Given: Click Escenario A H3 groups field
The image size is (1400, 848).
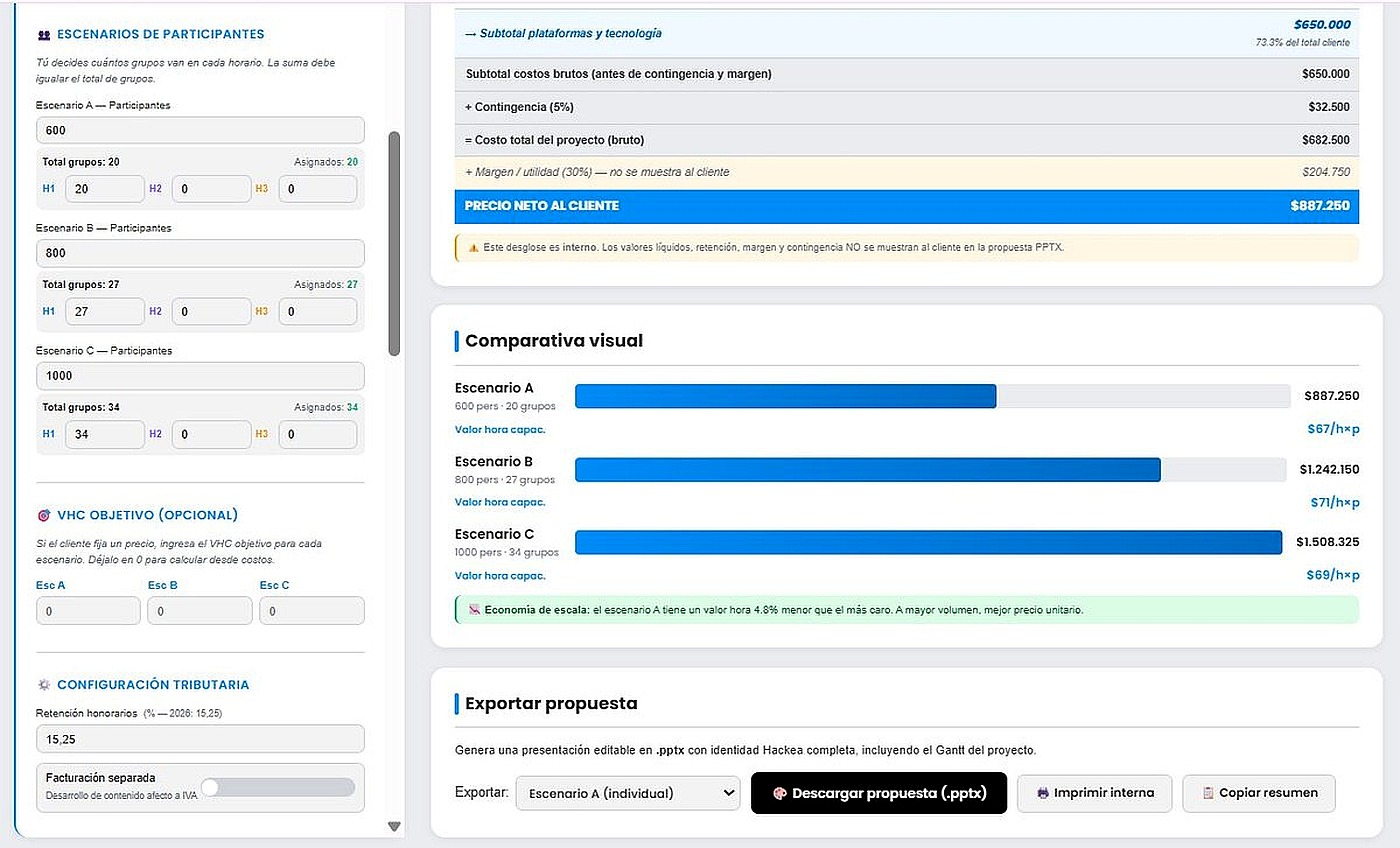Looking at the screenshot, I should 318,189.
